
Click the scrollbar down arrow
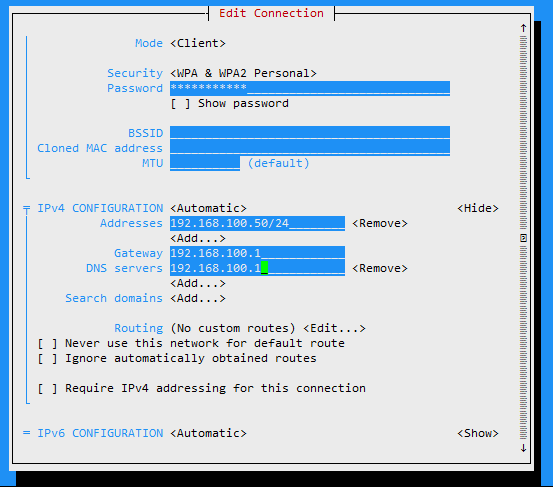523,448
